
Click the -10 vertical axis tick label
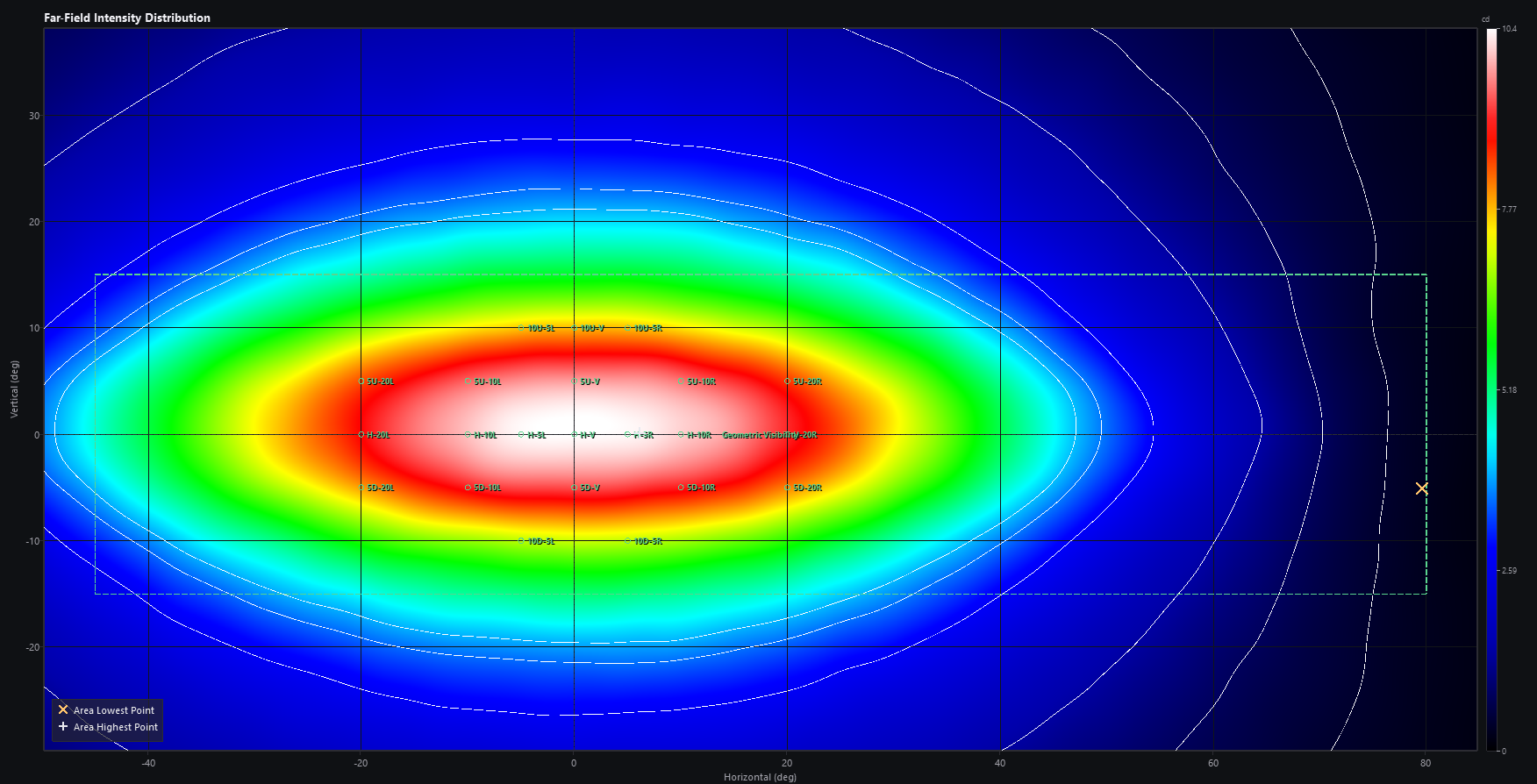click(x=32, y=541)
